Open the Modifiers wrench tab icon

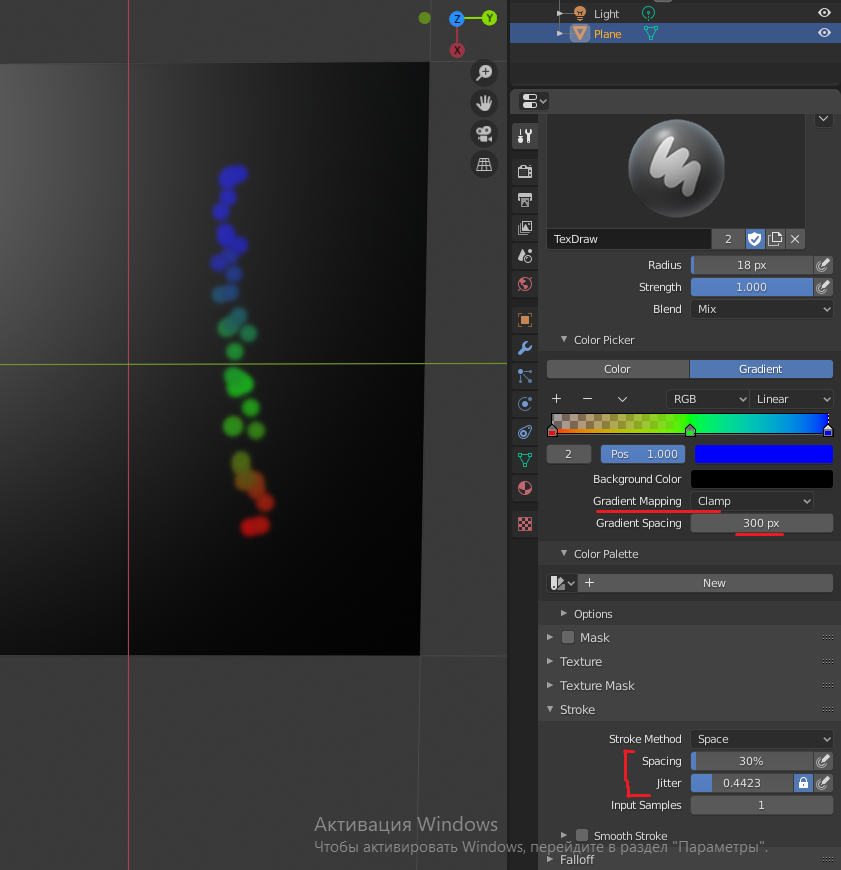click(x=525, y=348)
